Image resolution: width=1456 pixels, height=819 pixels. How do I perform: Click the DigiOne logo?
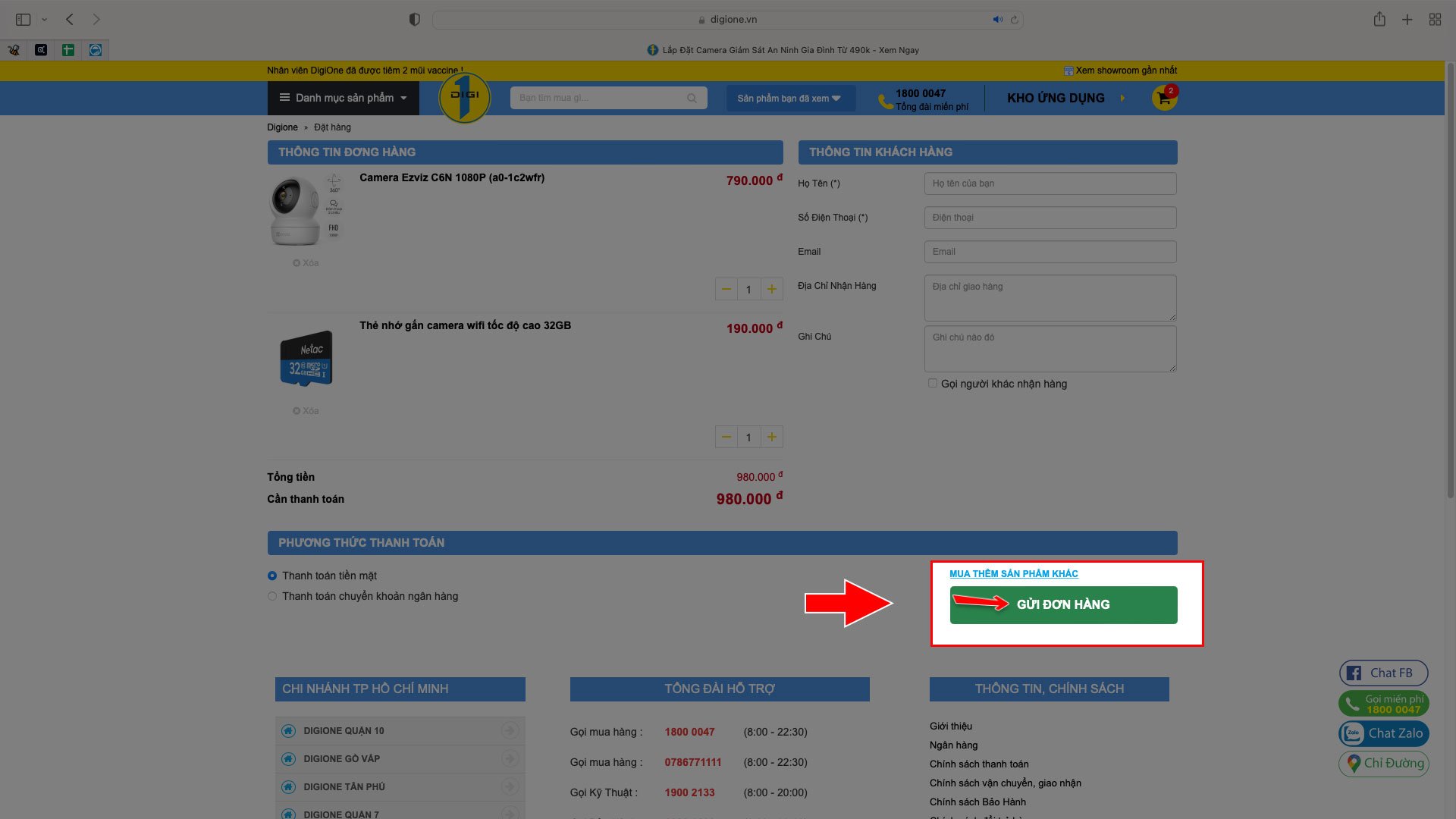point(464,97)
